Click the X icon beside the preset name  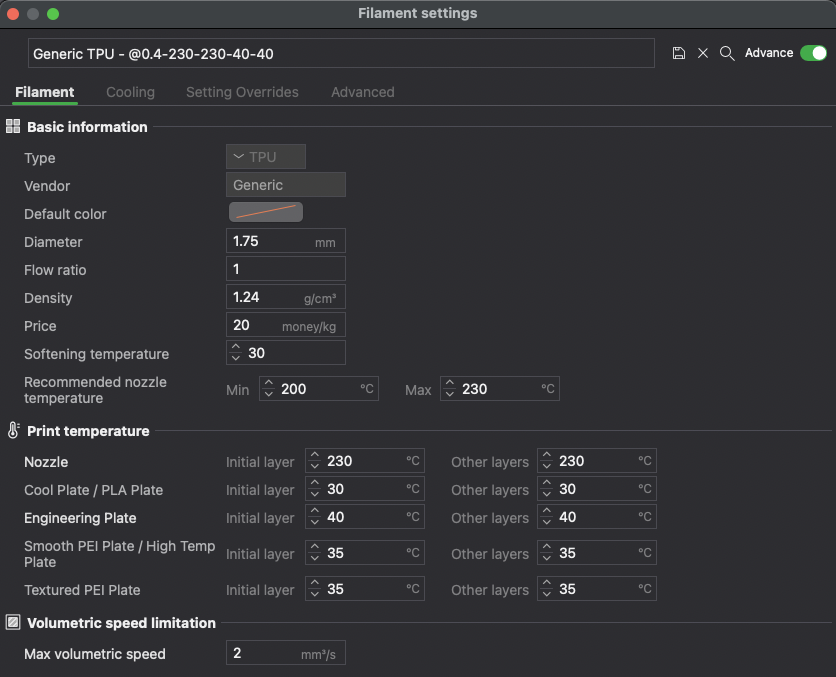(703, 53)
